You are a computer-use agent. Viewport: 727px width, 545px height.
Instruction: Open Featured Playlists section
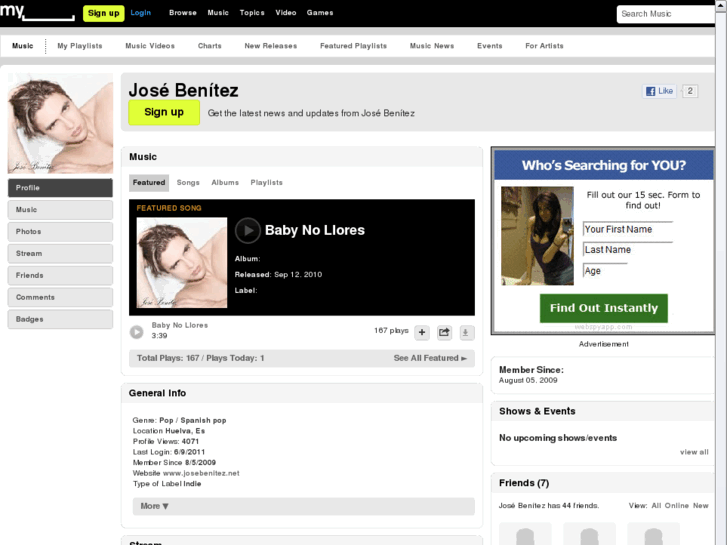(x=353, y=46)
